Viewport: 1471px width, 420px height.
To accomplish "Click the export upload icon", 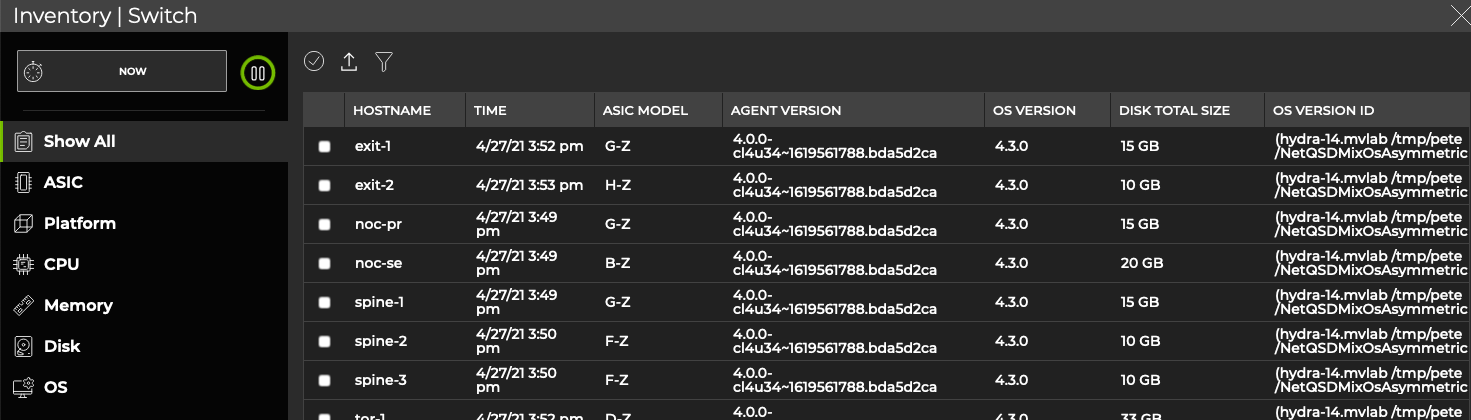I will [x=349, y=62].
